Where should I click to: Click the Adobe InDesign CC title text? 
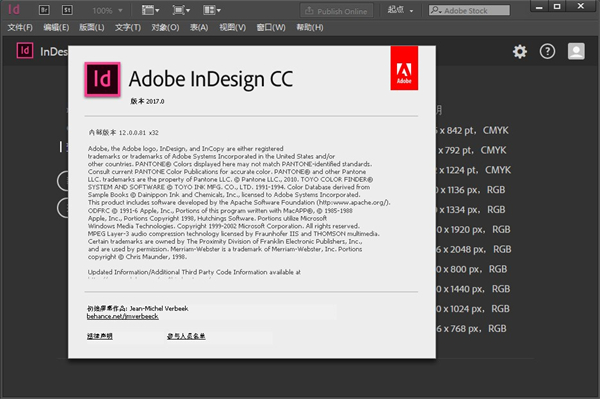(211, 79)
